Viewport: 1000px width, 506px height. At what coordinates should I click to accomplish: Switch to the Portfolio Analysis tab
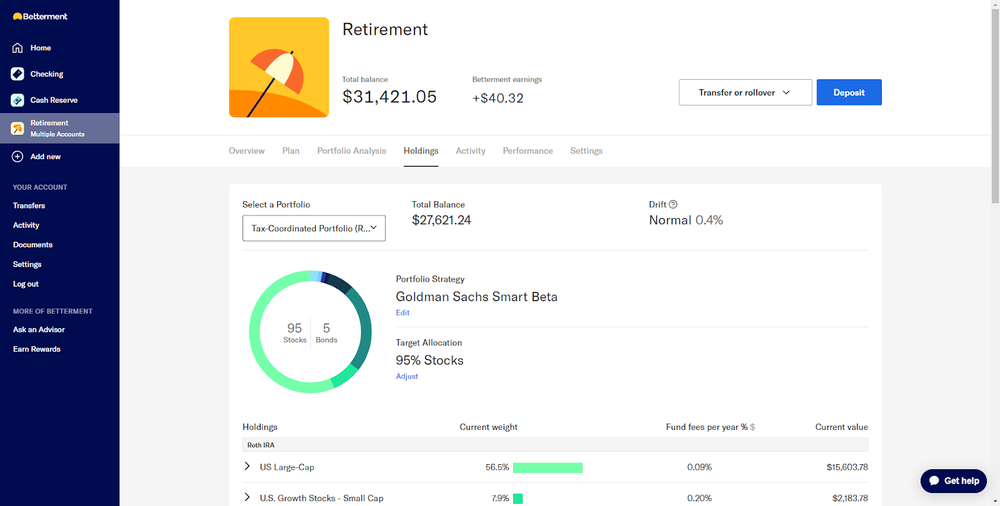[351, 151]
